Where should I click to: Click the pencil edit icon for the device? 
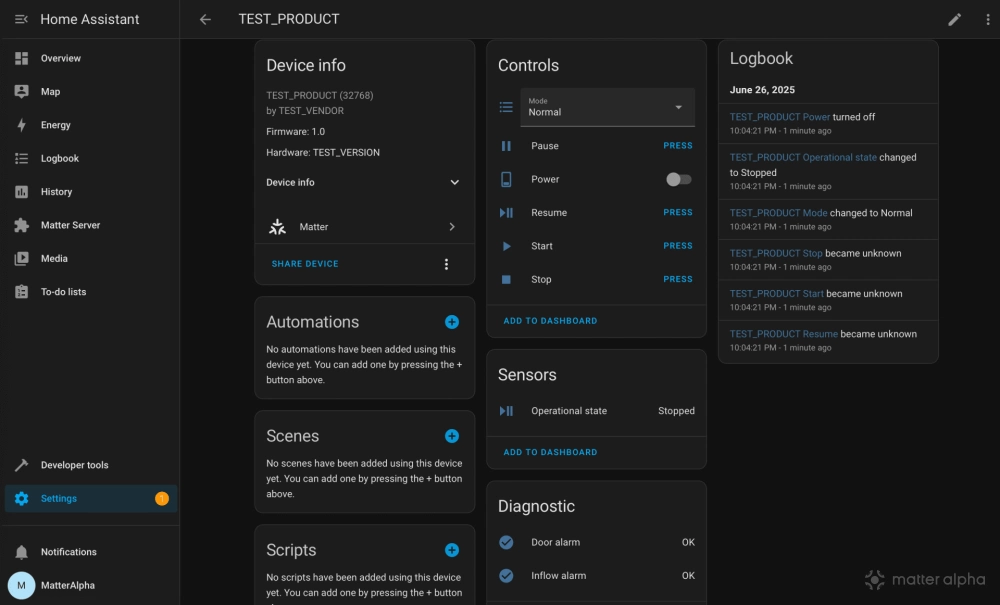pyautogui.click(x=954, y=19)
